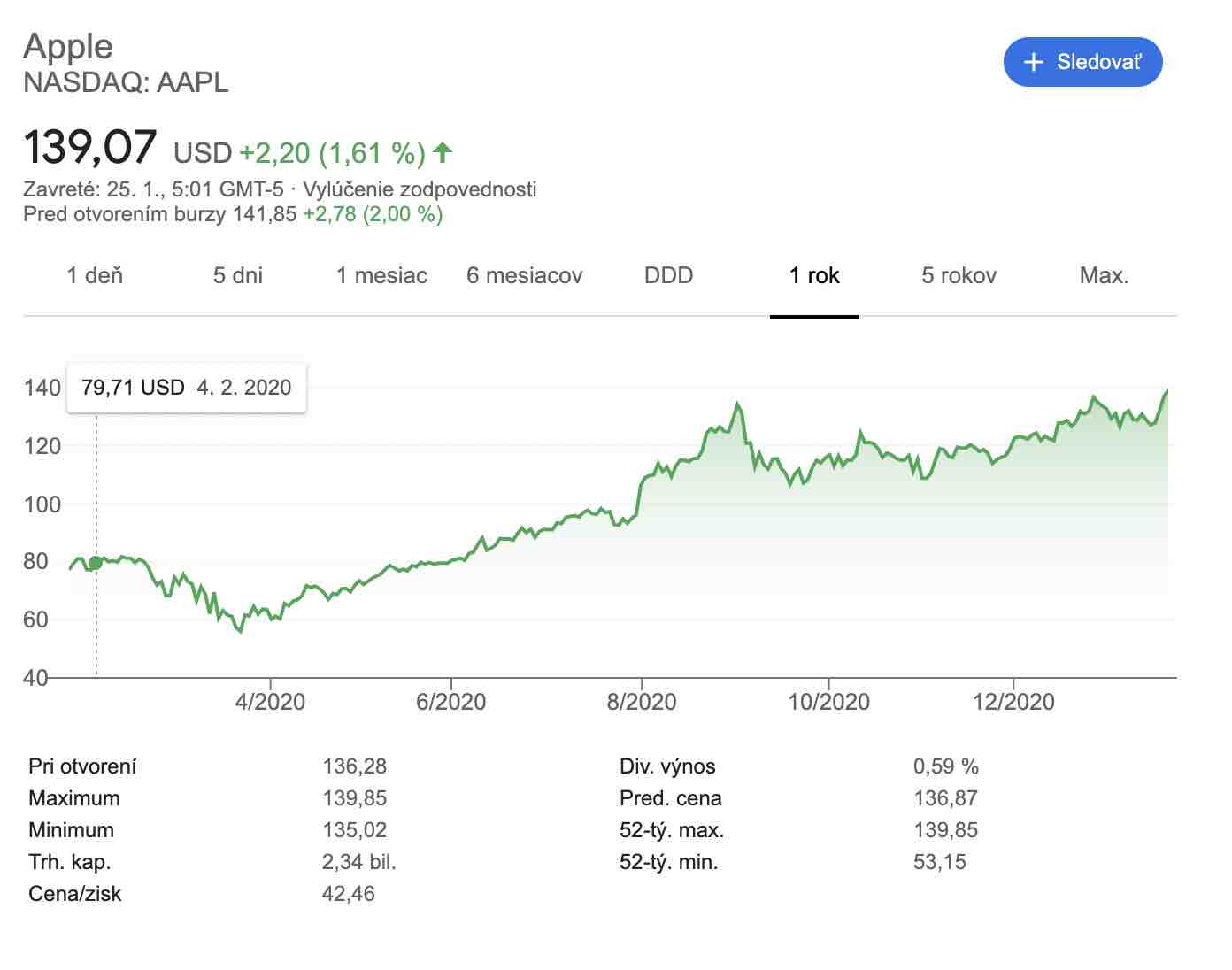Switch chart to 5 rokov
Screen dimensions: 1232x970
(959, 275)
